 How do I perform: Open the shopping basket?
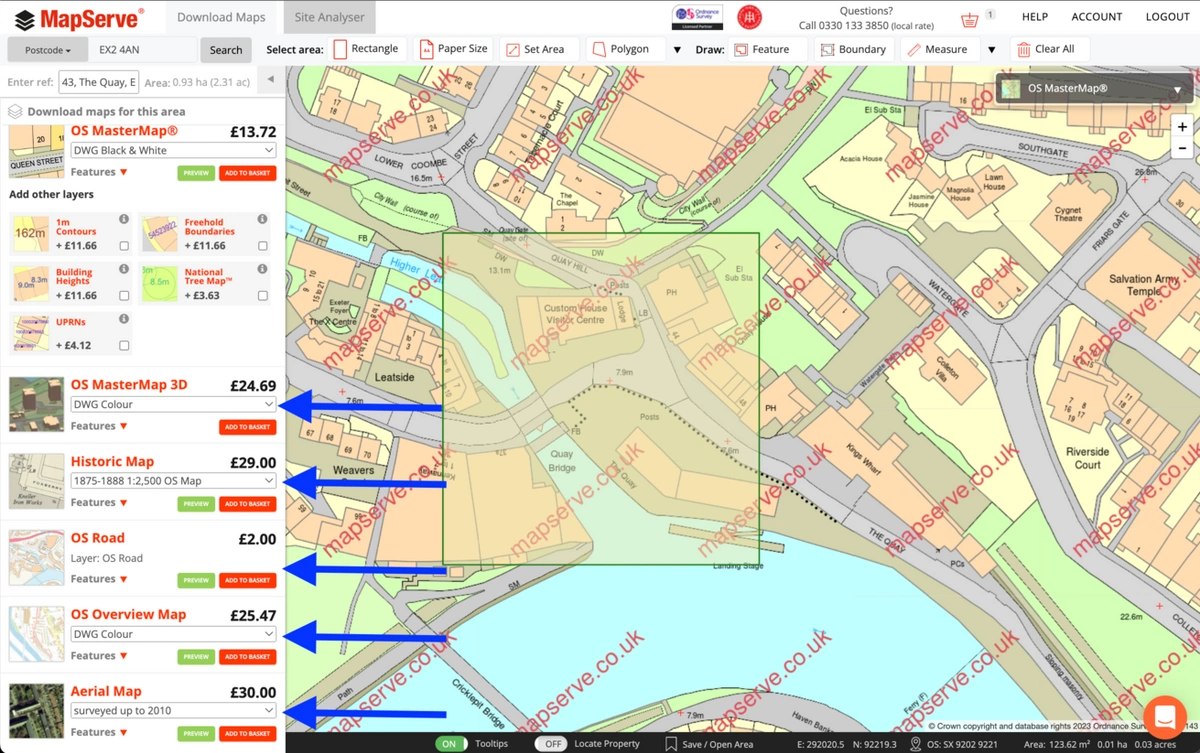971,16
